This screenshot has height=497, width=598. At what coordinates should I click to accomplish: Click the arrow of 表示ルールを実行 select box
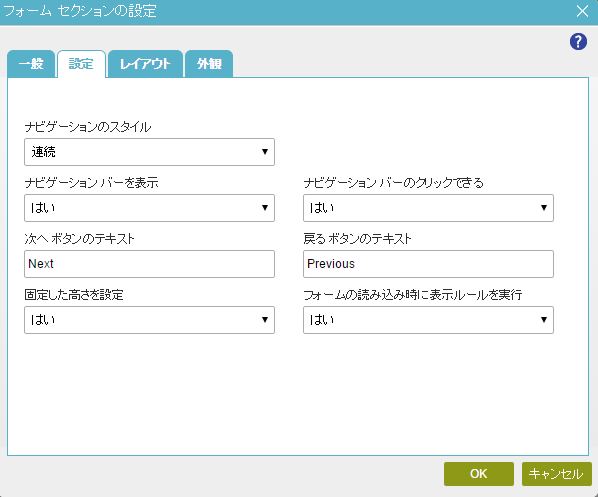click(544, 320)
